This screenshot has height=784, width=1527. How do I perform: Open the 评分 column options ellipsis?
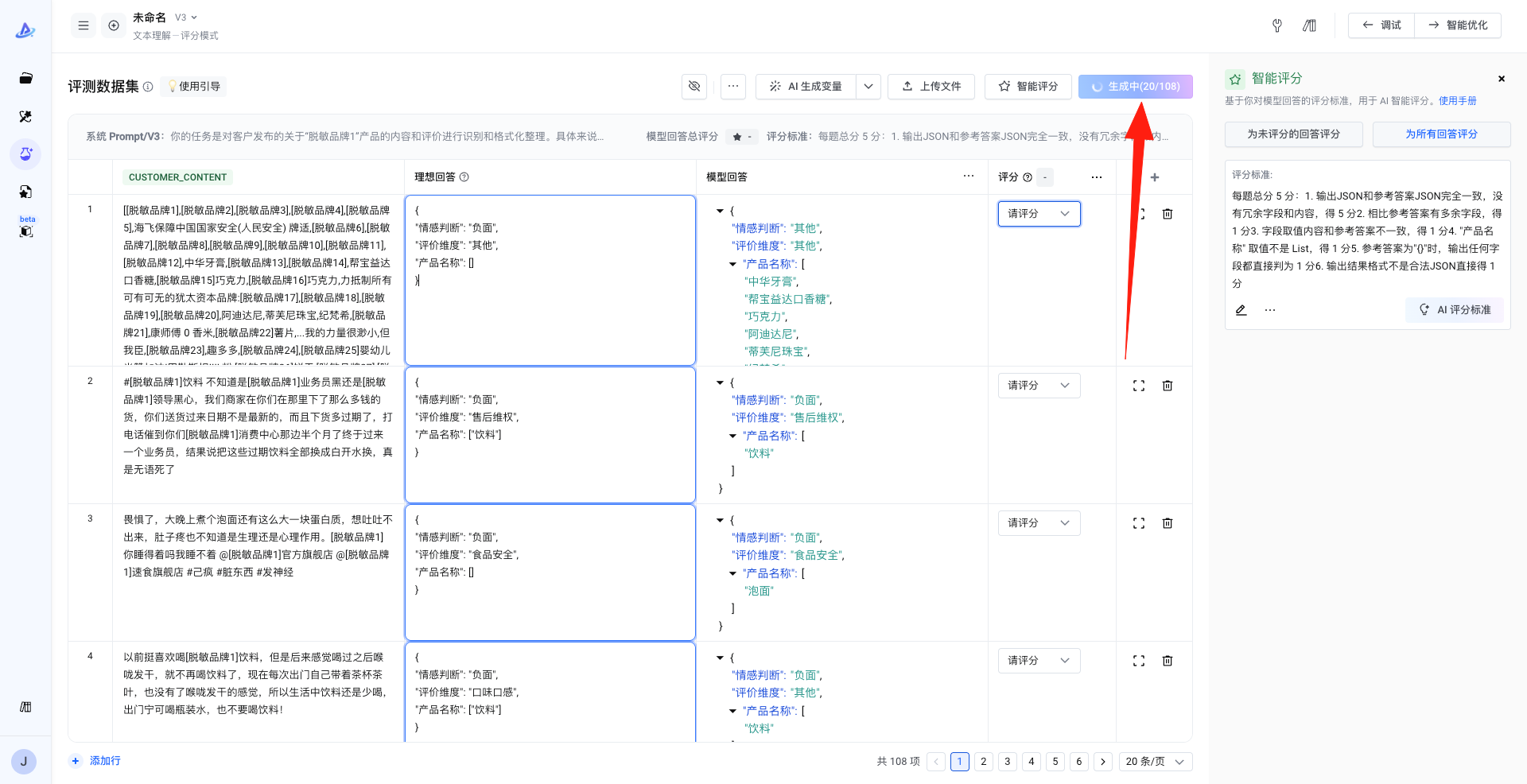pos(1097,177)
